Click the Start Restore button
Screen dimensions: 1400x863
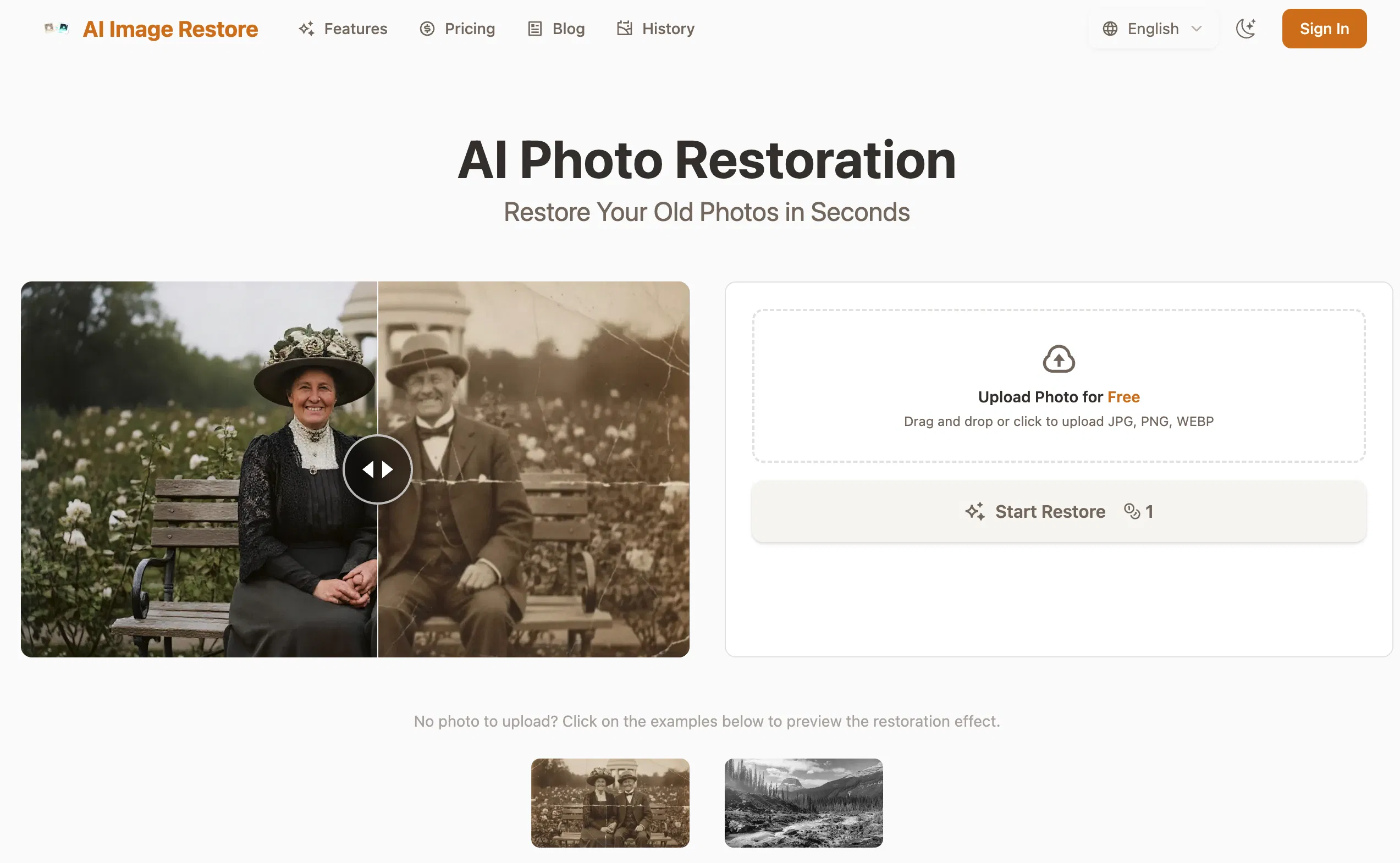pos(1057,511)
